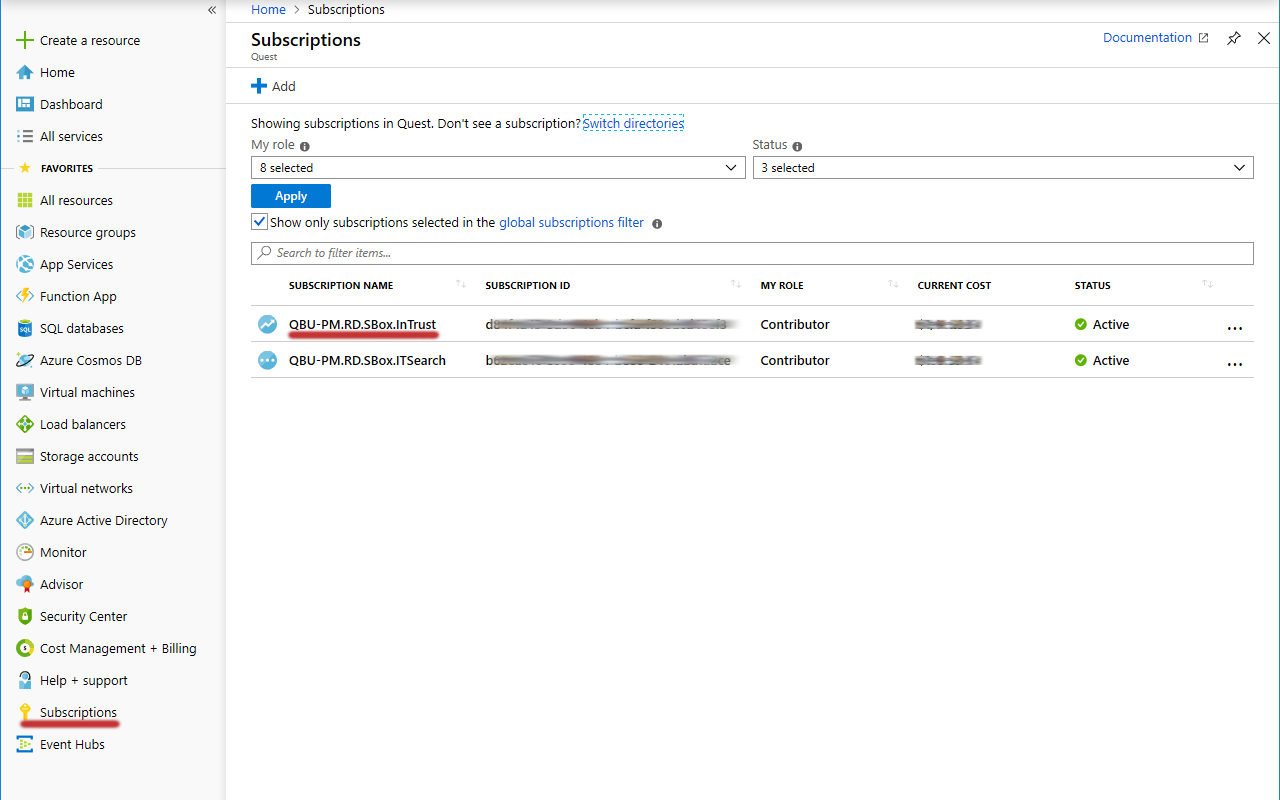Open the Dashboard icon in sidebar
Viewport: 1280px width, 800px height.
click(x=25, y=104)
